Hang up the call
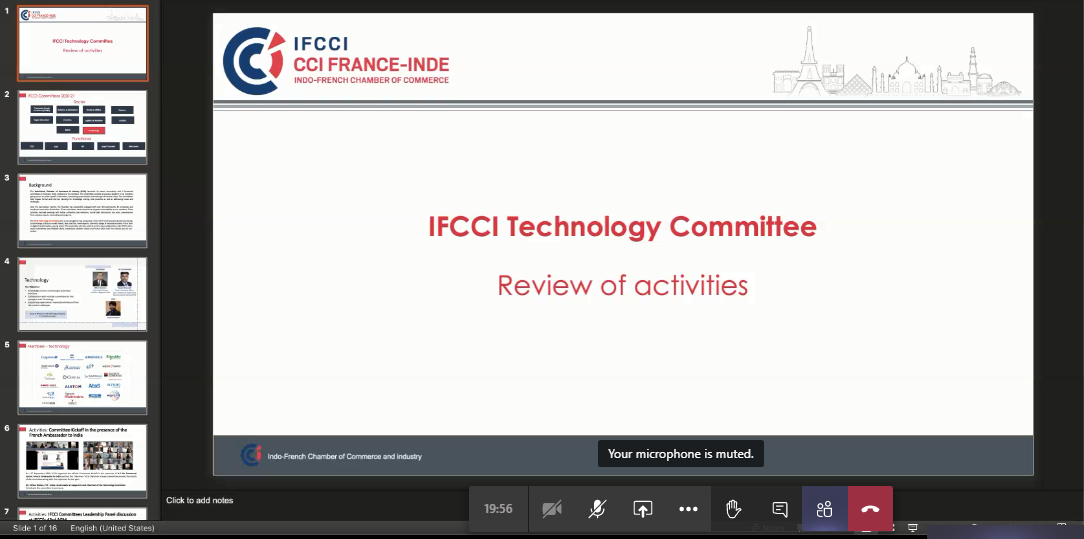The image size is (1084, 539). [x=870, y=509]
